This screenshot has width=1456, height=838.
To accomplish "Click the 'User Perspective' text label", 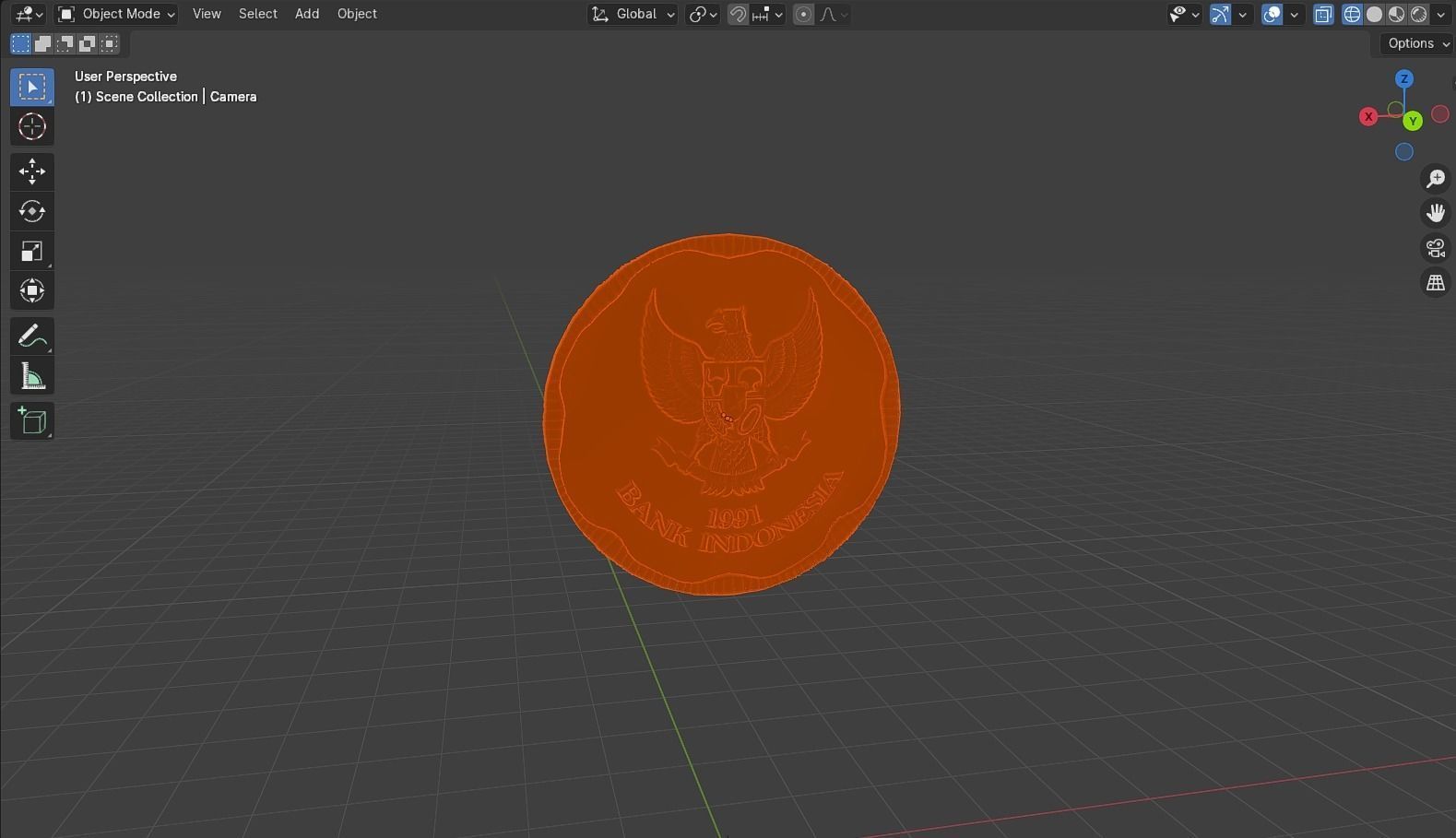I will click(x=125, y=77).
